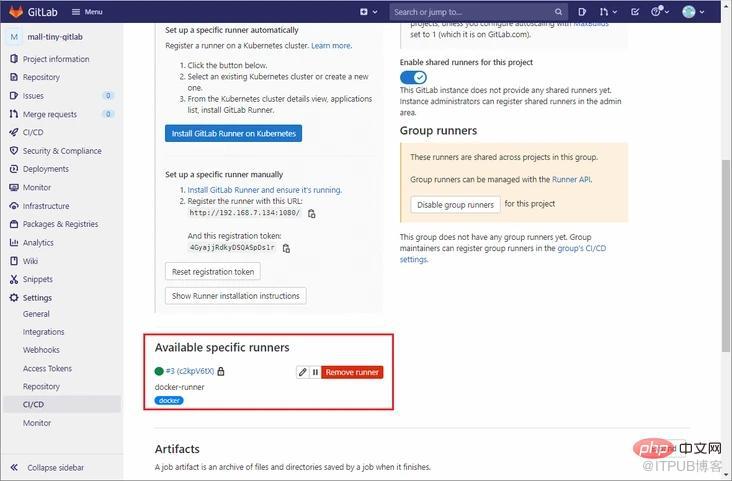Click the green online status dot of runner #3

point(159,371)
